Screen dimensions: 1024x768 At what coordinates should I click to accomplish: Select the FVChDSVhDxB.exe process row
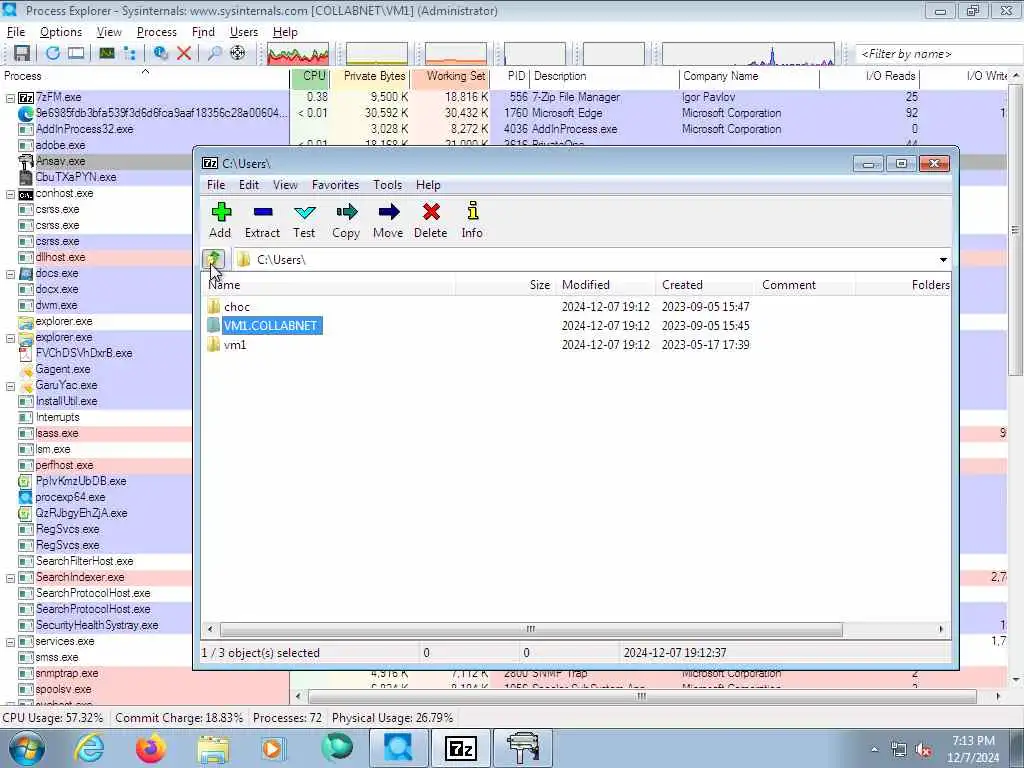98,353
